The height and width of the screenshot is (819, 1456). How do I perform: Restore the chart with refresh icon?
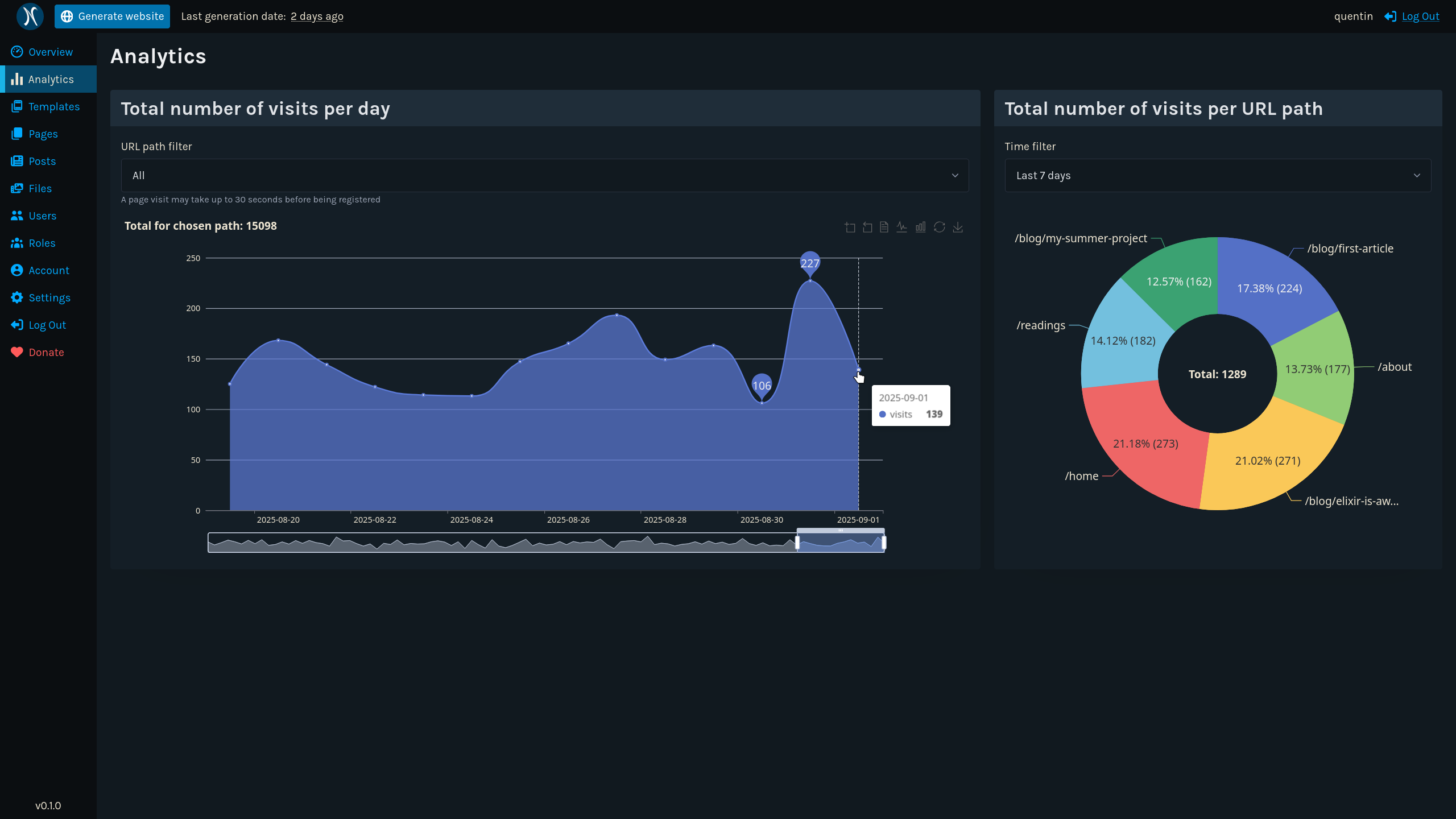pos(939,227)
